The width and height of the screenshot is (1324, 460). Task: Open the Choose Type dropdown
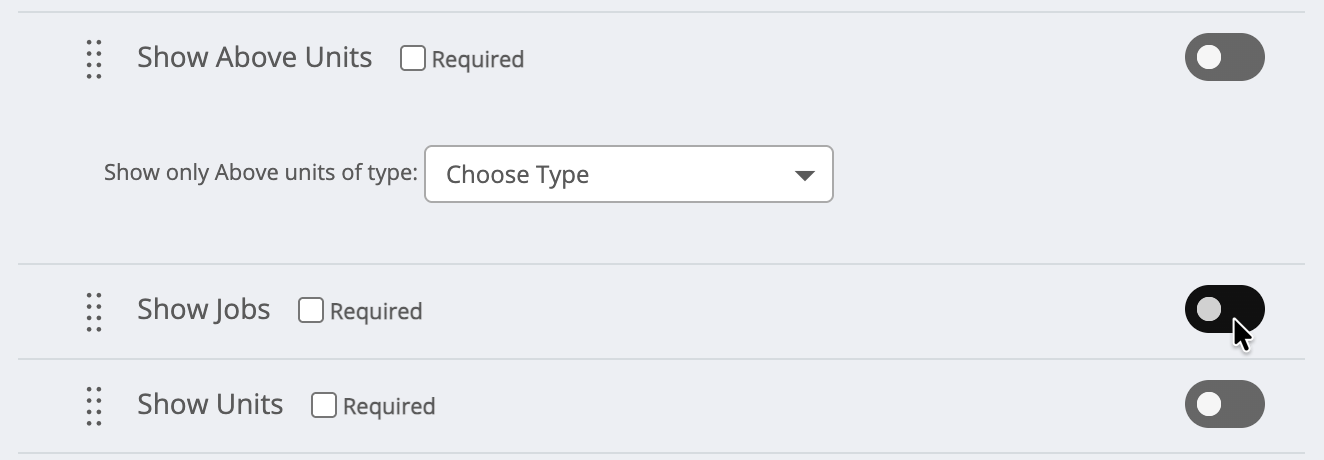[x=628, y=175]
